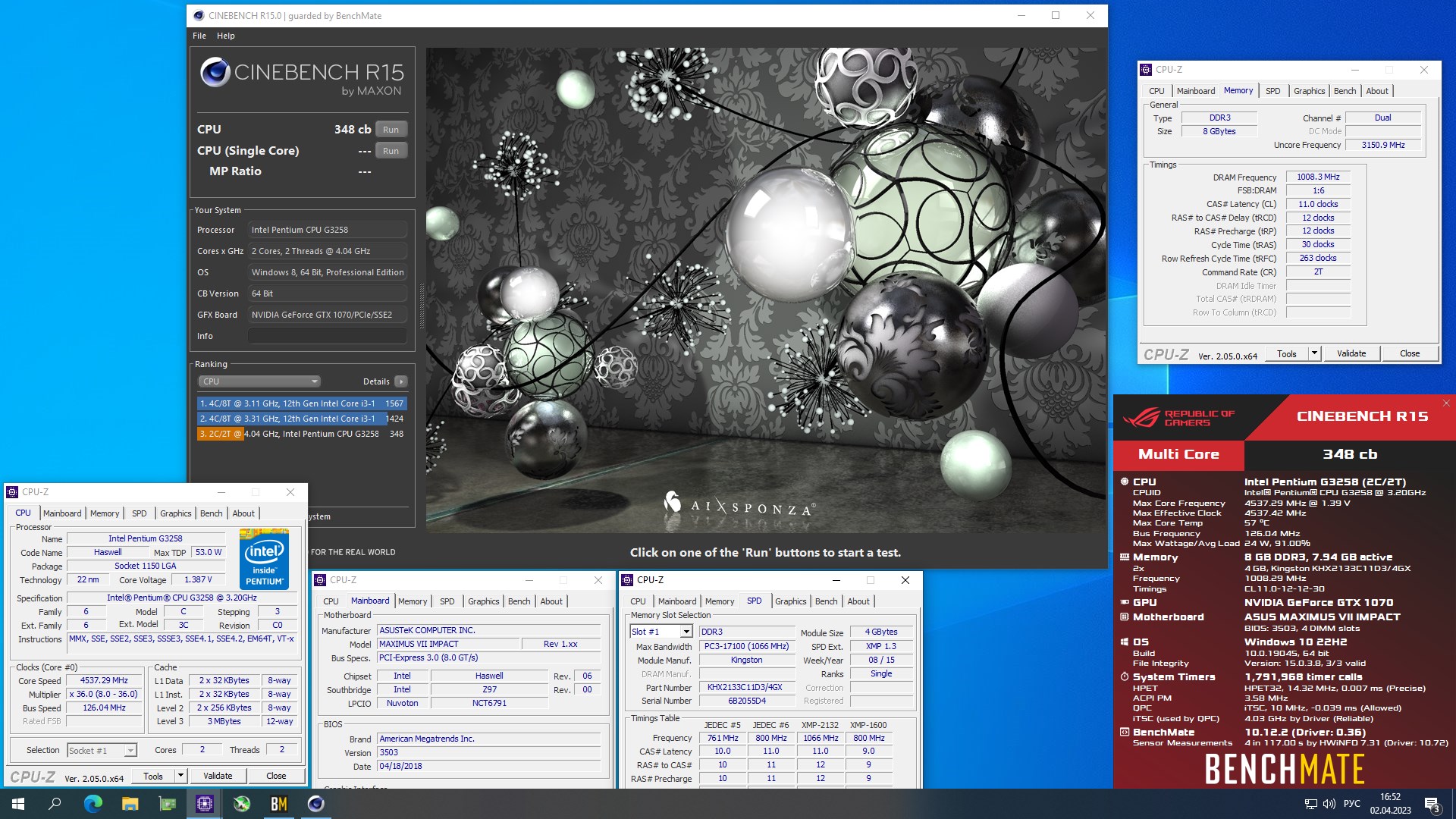Open Cinebench File menu
The width and height of the screenshot is (1456, 819).
pyautogui.click(x=199, y=36)
